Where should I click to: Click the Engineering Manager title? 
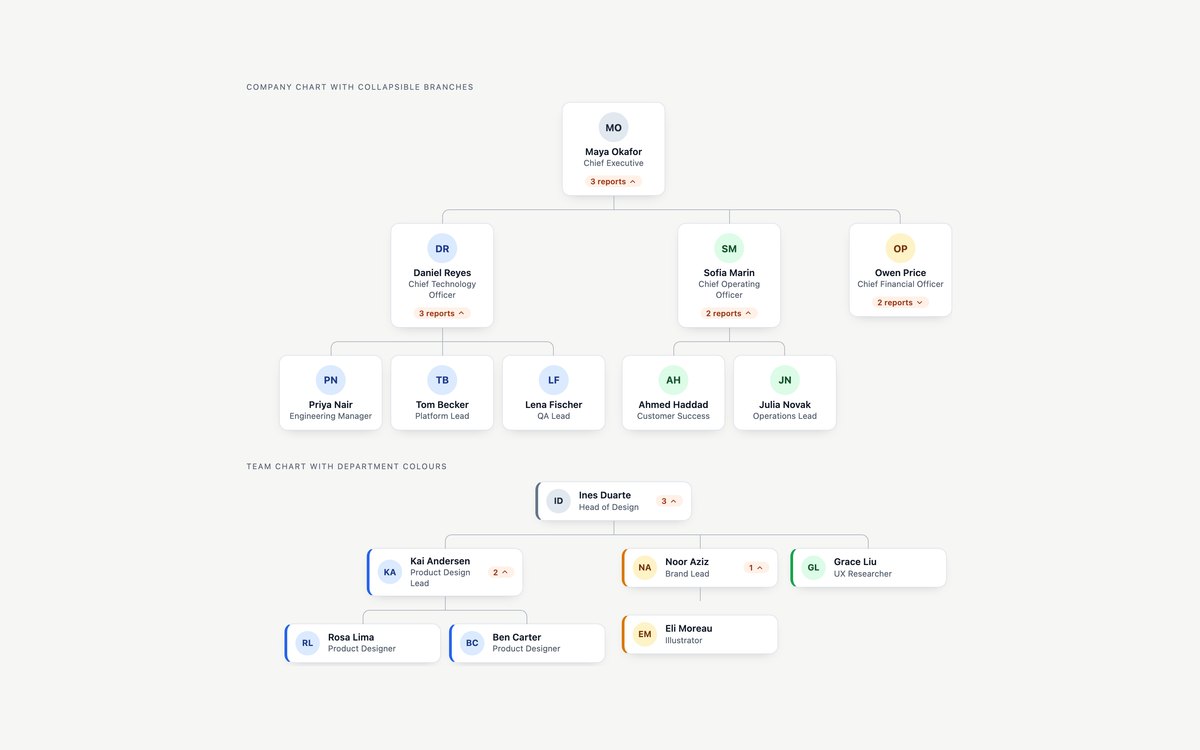(331, 416)
